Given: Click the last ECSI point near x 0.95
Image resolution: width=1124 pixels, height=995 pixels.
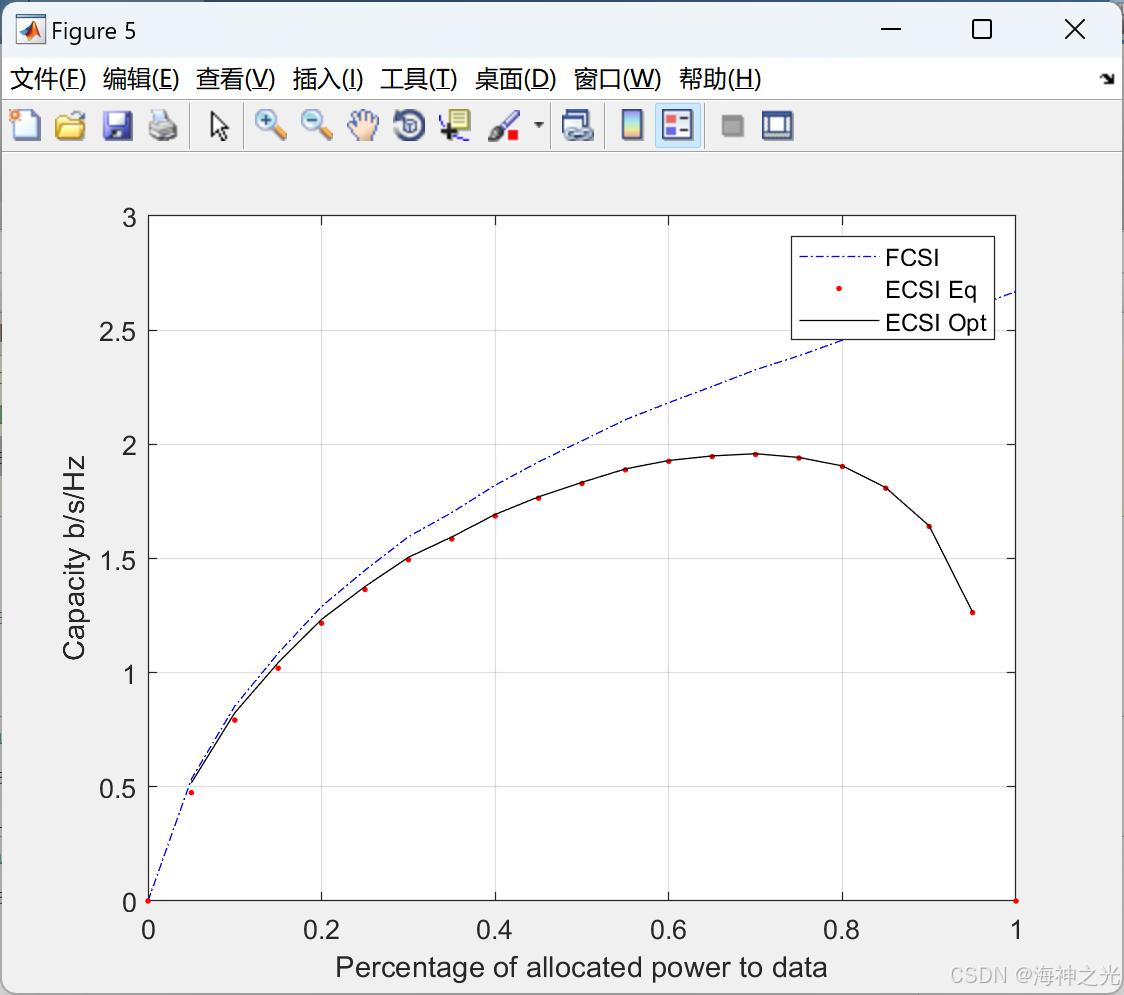Looking at the screenshot, I should pos(972,612).
